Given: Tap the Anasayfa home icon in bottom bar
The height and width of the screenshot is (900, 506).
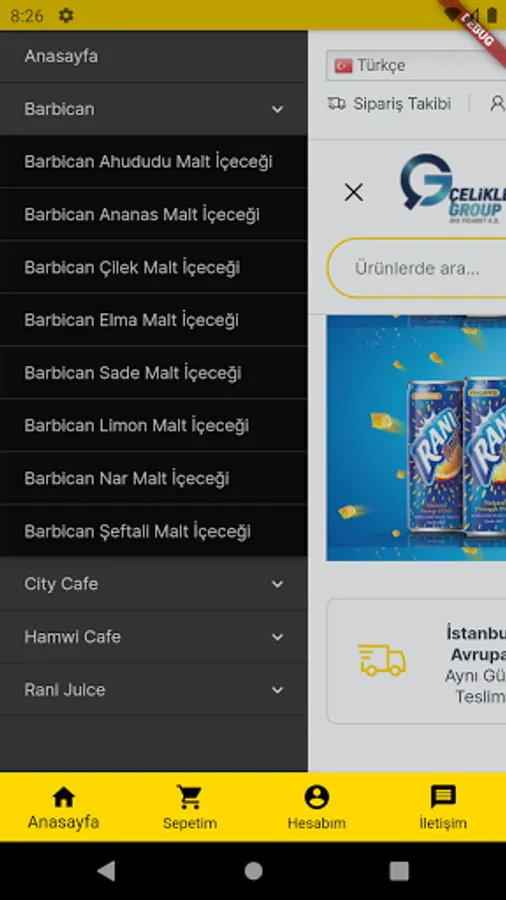Looking at the screenshot, I should click(63, 797).
